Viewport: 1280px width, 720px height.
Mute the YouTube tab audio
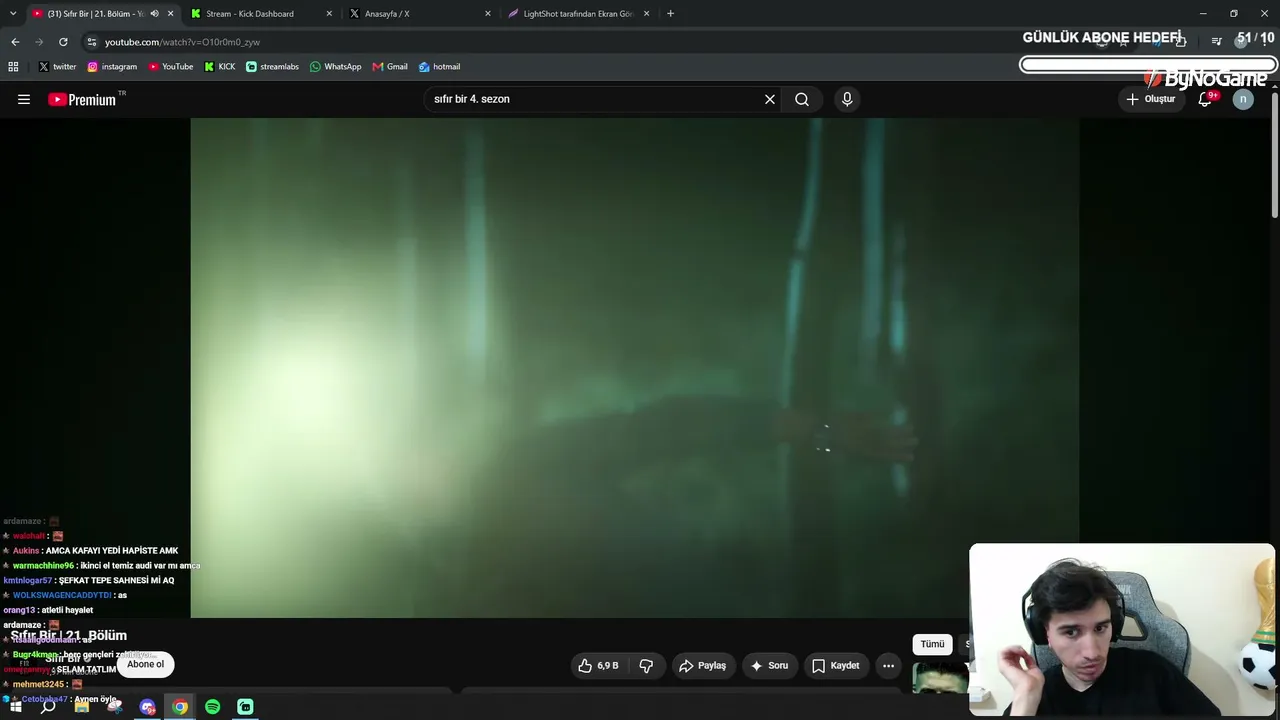pos(154,14)
